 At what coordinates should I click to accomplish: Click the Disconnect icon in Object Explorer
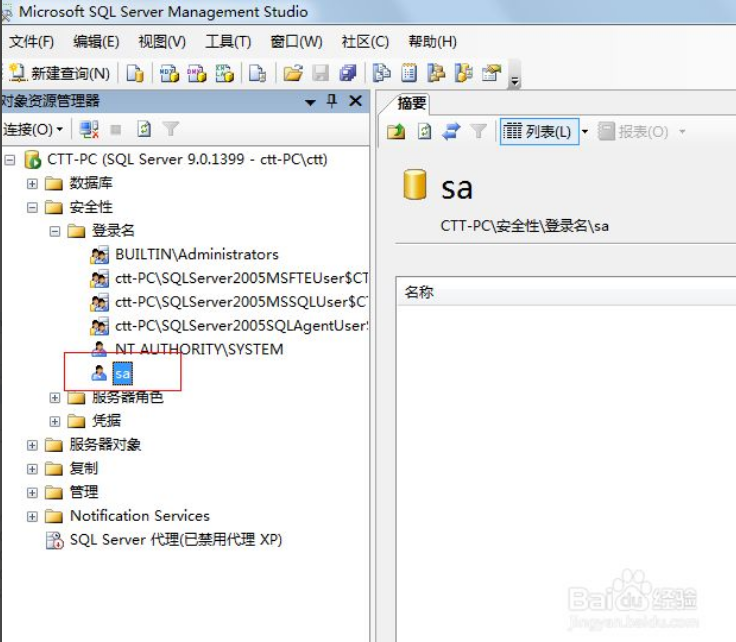pyautogui.click(x=89, y=129)
